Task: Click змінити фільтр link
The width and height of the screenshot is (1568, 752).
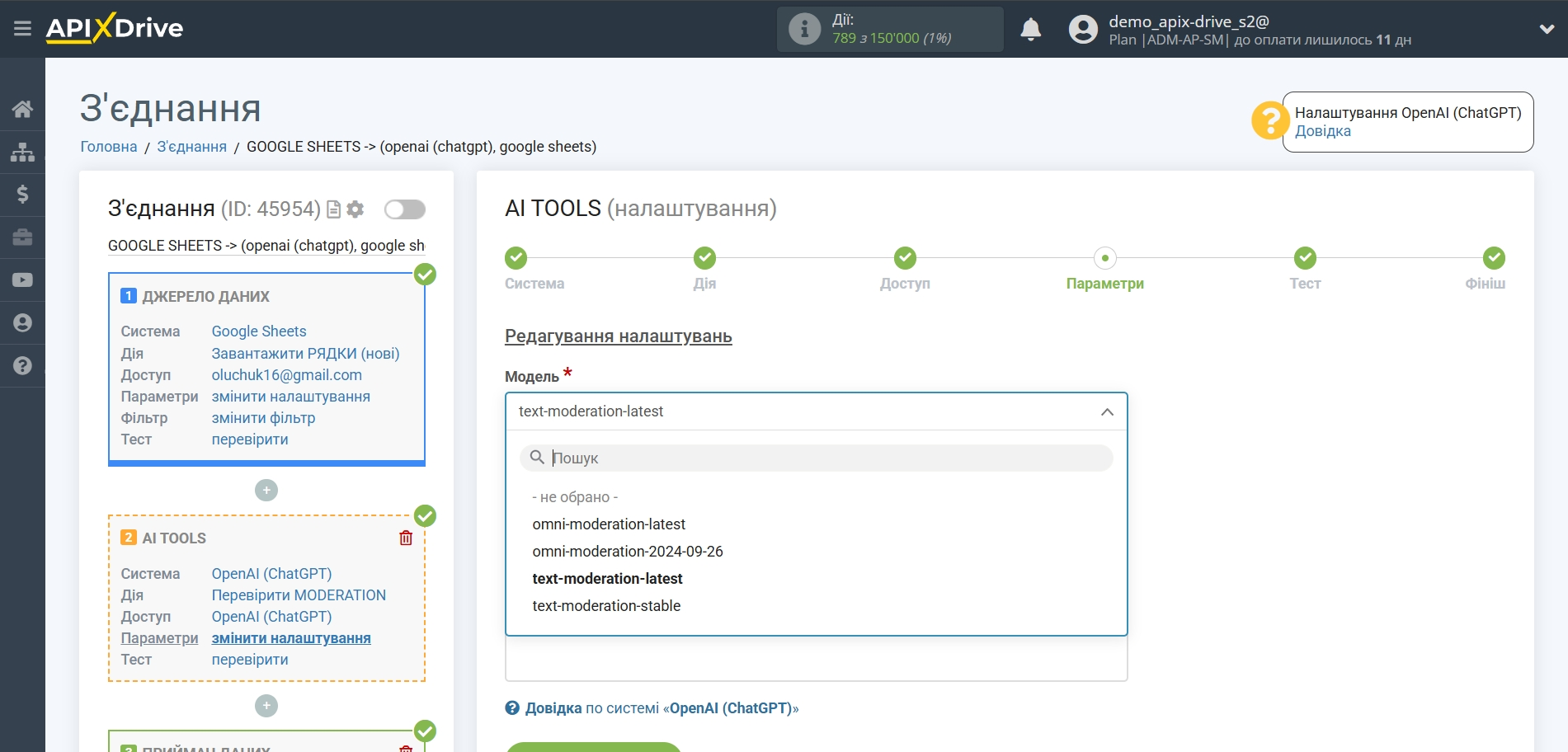Action: [x=263, y=418]
